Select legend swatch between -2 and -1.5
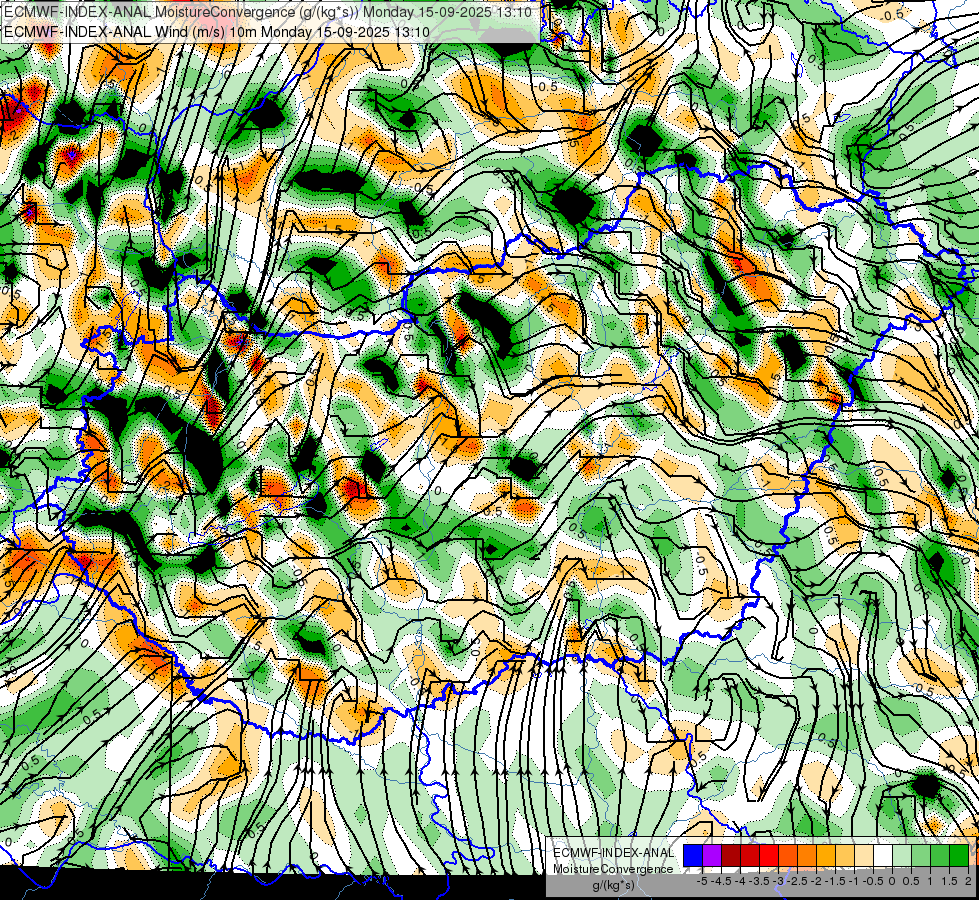Screen dimensions: 979x900 tap(826, 856)
